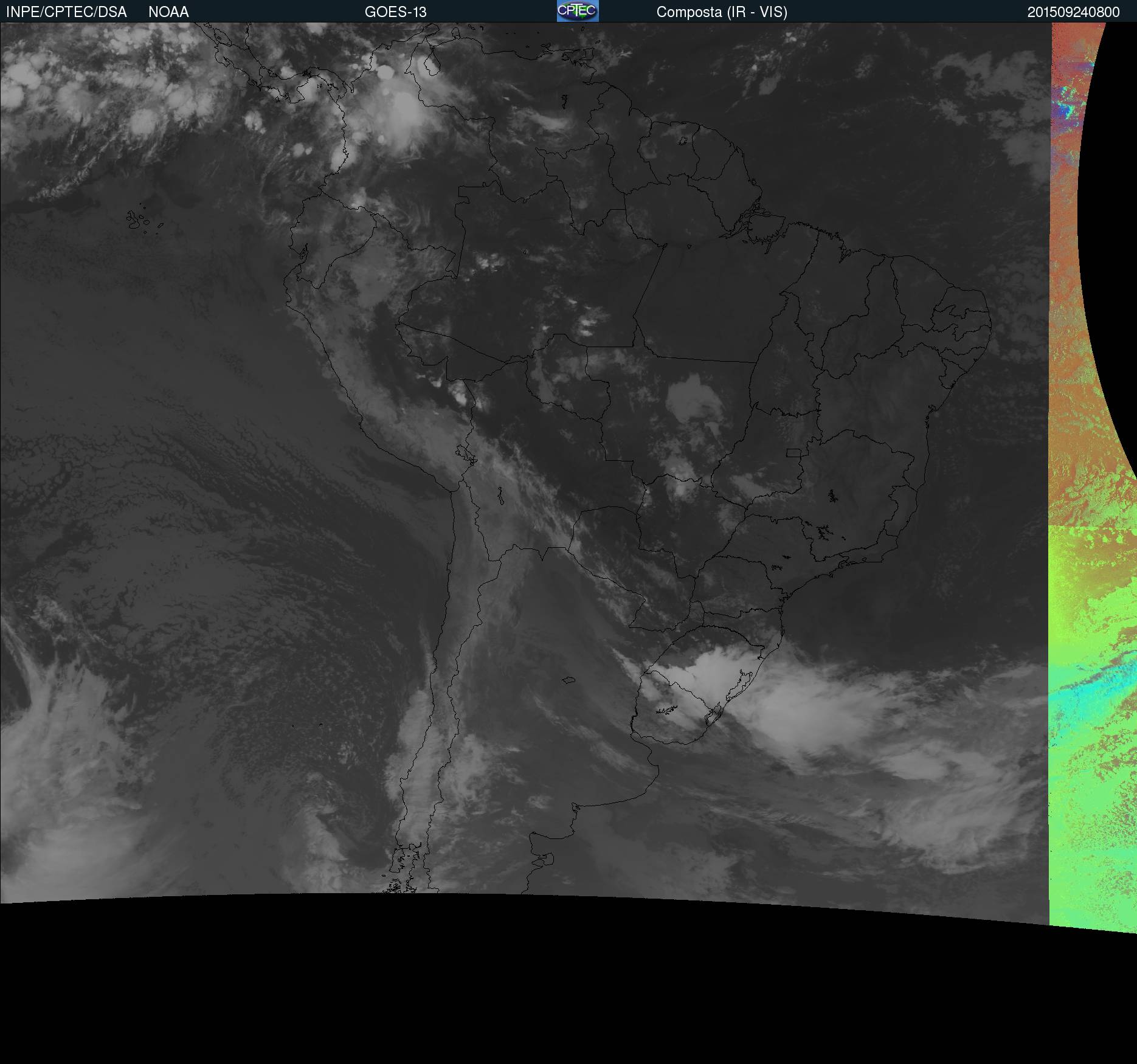This screenshot has width=1137, height=1064.
Task: Click the Composta (IR - VIS) title
Action: click(x=722, y=12)
